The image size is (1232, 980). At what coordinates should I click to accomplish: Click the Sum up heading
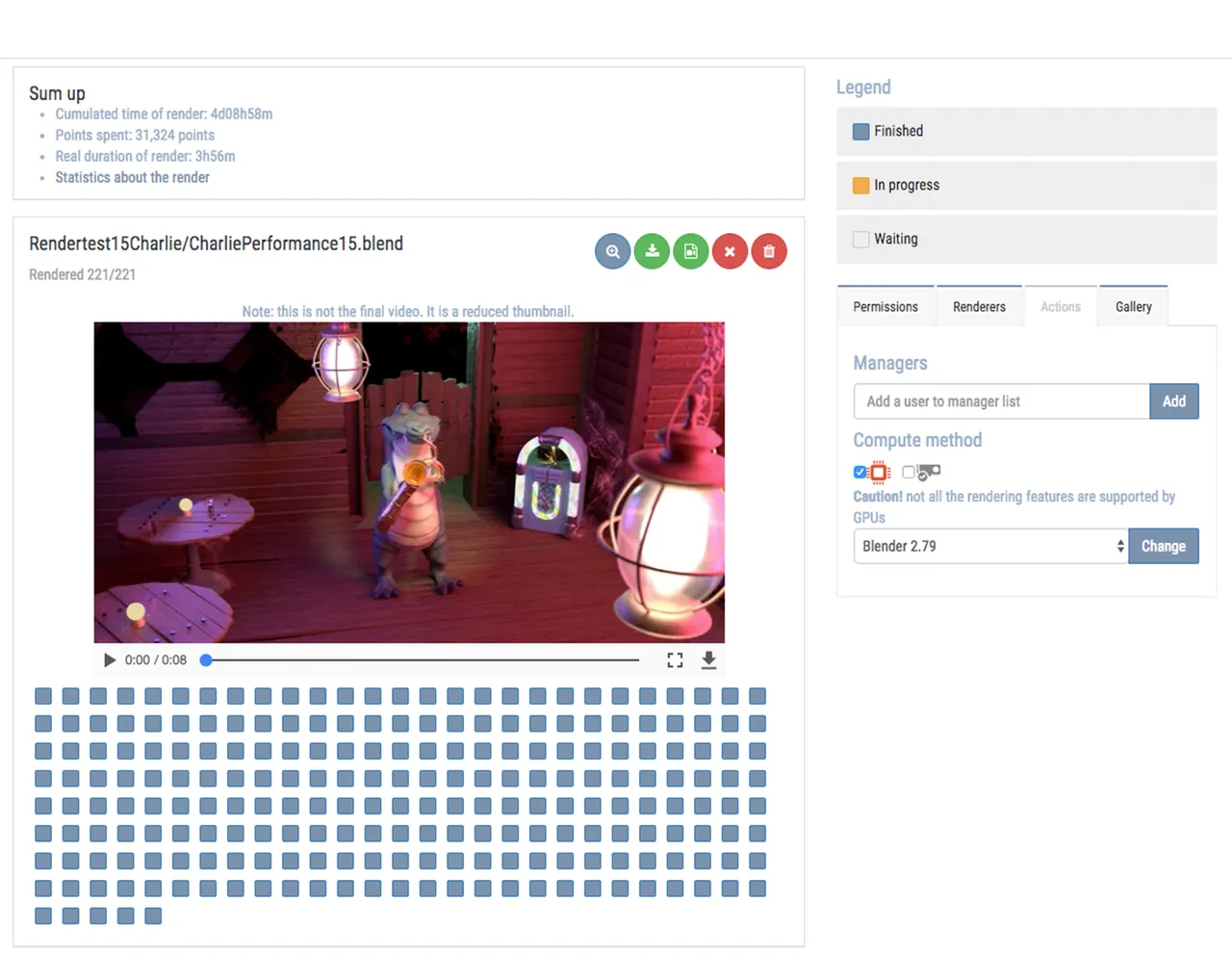tap(57, 93)
